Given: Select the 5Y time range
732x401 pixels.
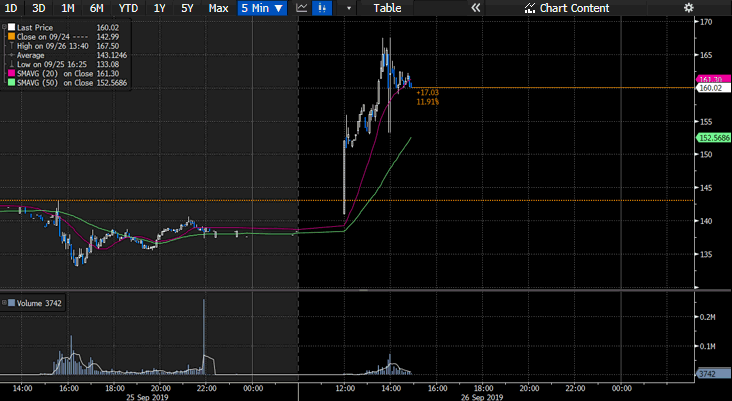Looking at the screenshot, I should pyautogui.click(x=187, y=8).
